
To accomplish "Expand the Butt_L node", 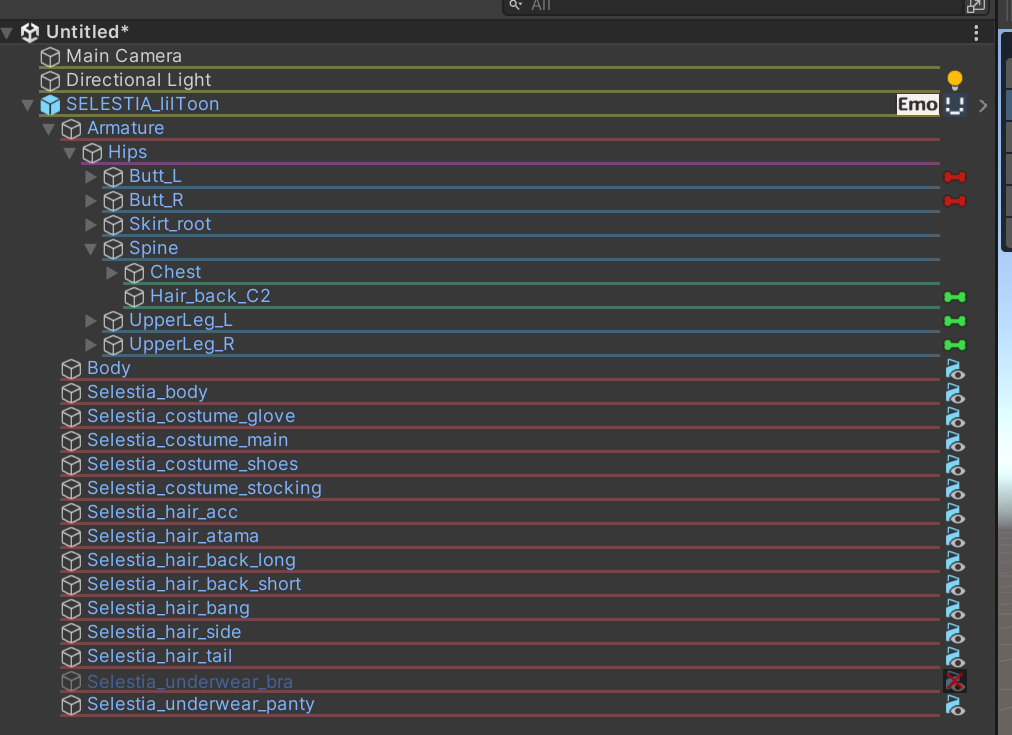I will click(x=91, y=177).
